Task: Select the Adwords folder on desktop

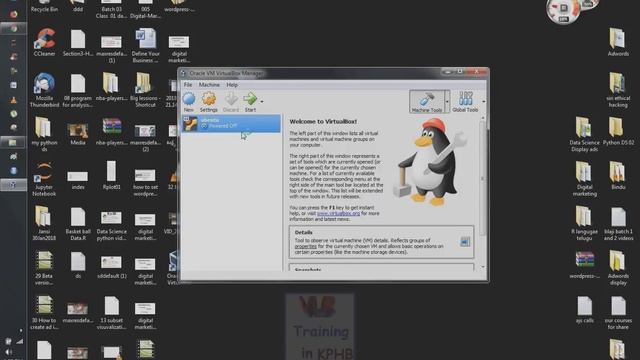Action: coord(618,42)
